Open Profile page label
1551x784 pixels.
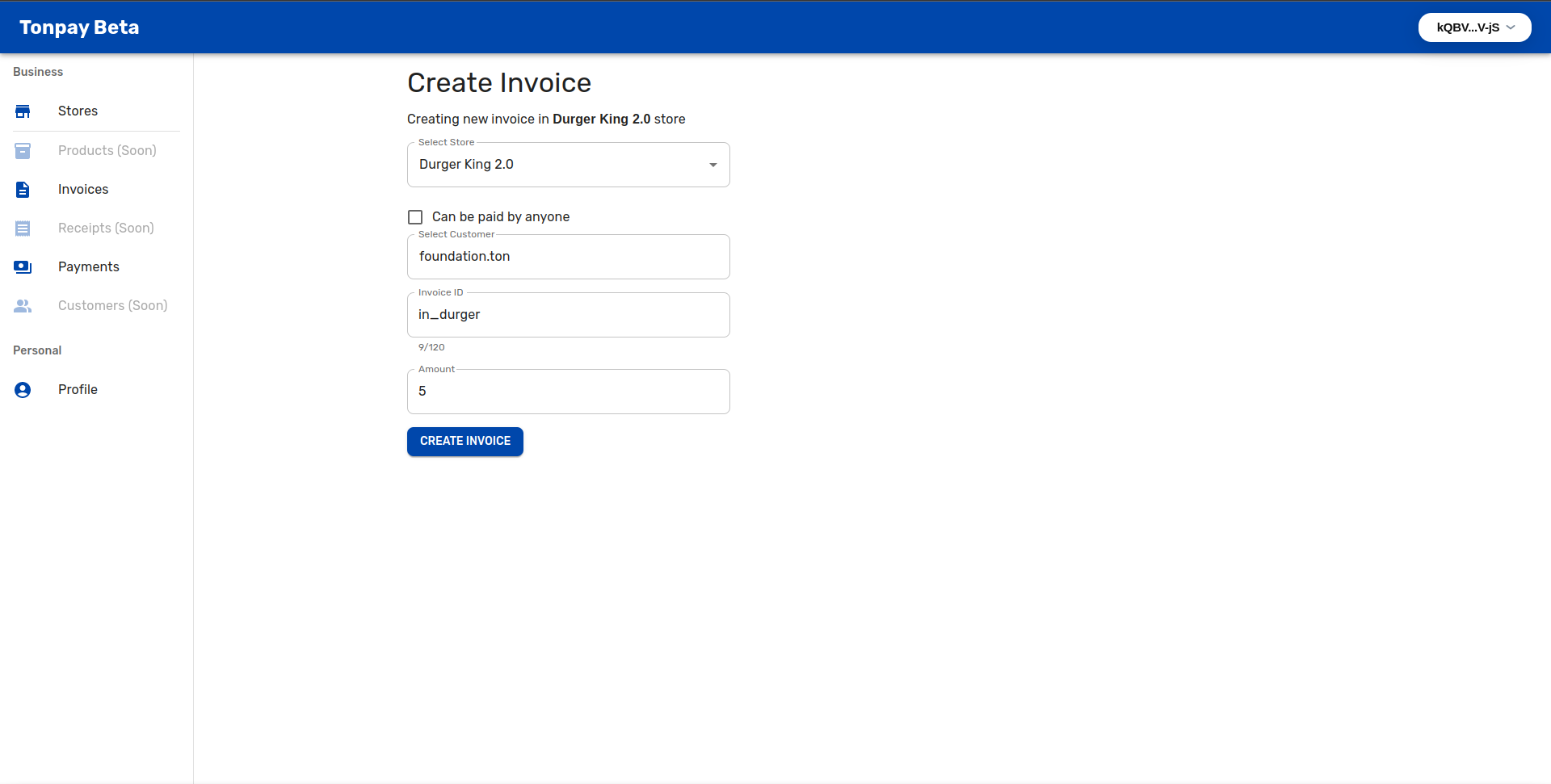click(78, 389)
